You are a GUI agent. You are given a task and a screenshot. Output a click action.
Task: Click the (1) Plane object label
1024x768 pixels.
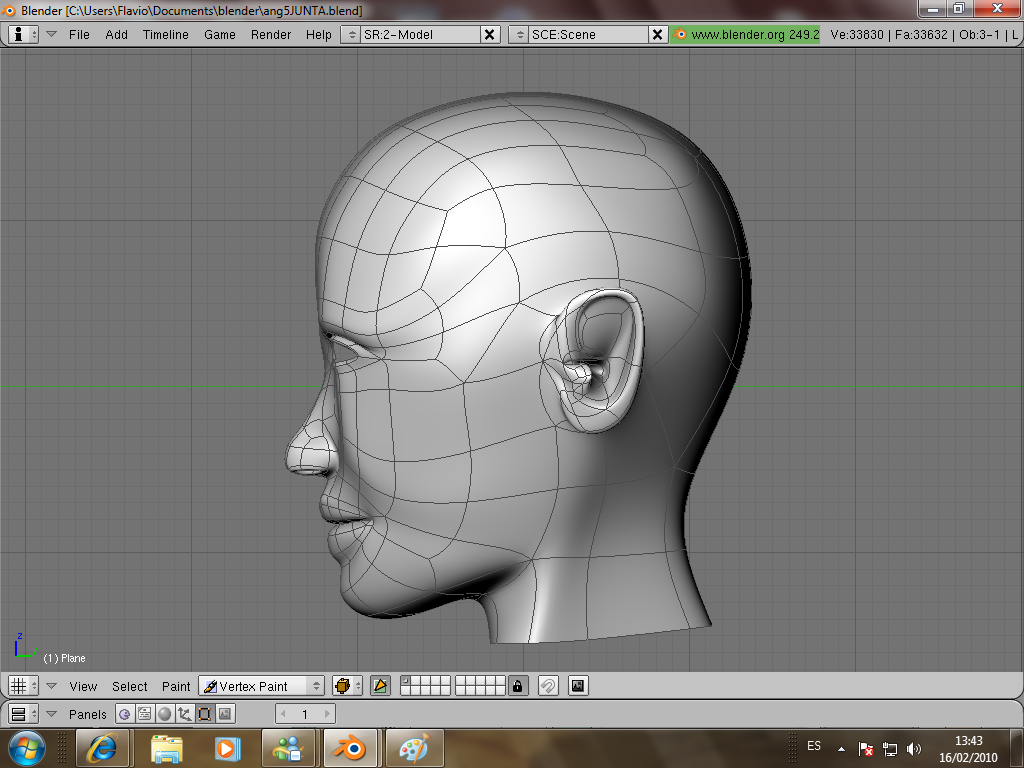pyautogui.click(x=64, y=658)
